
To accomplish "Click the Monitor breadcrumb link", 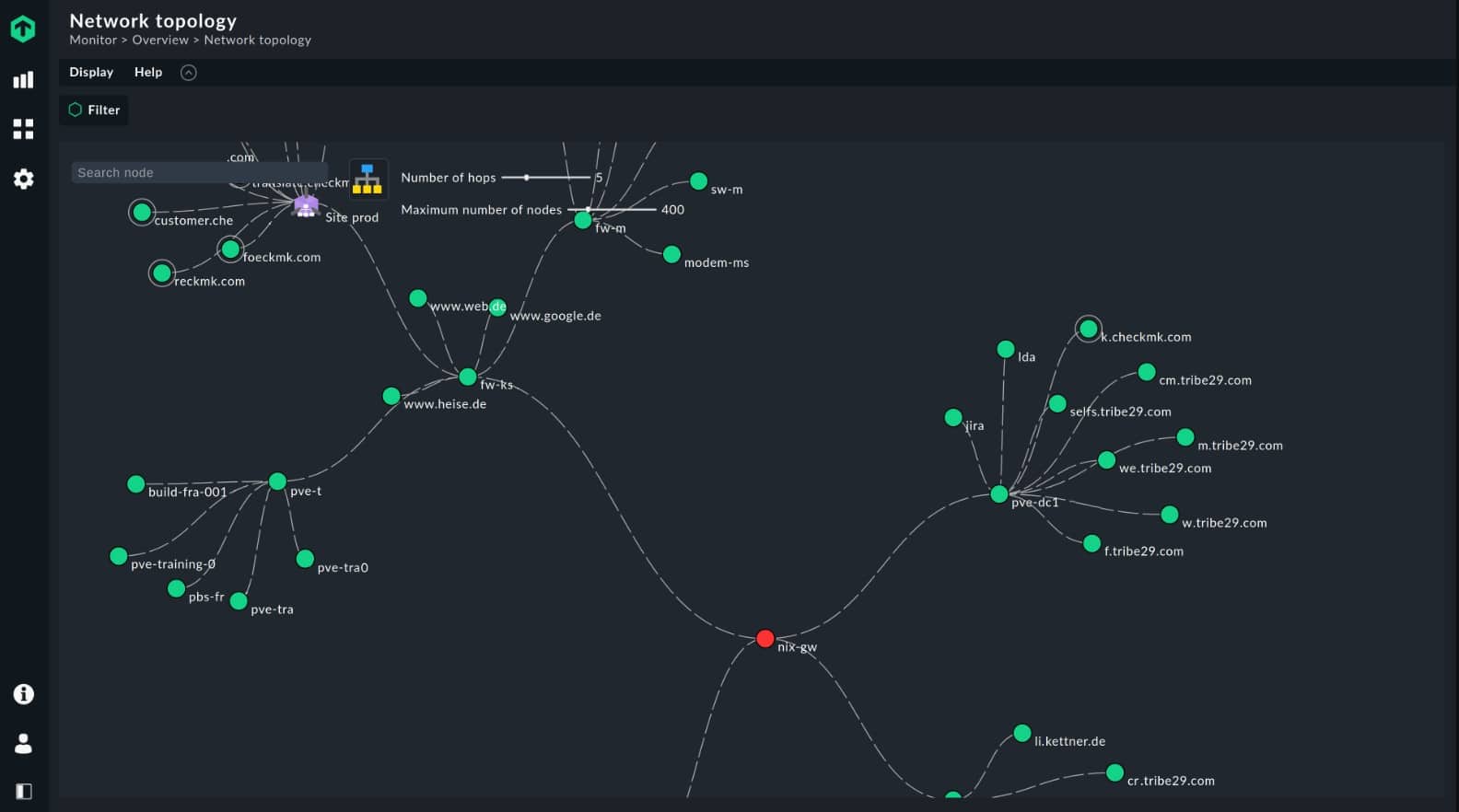I will click(93, 40).
